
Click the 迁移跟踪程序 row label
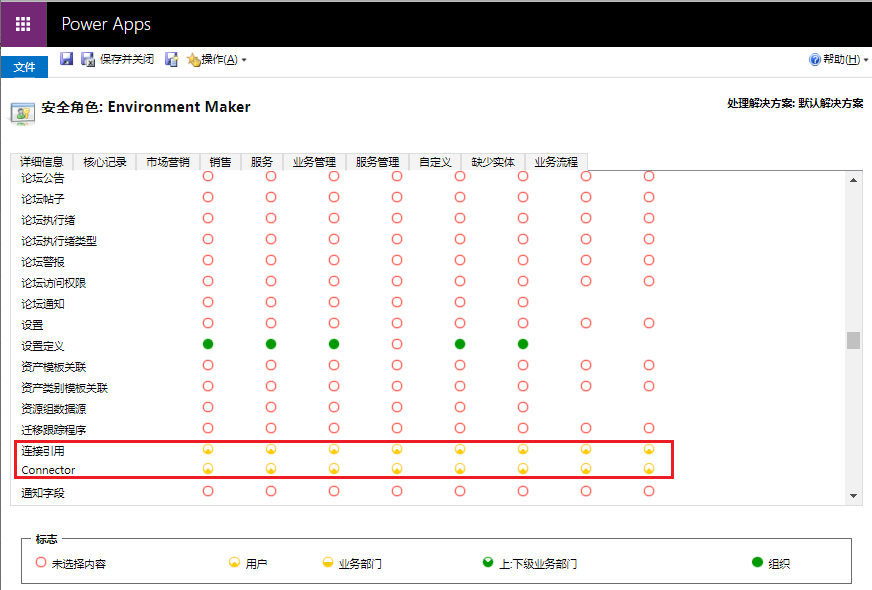[54, 430]
